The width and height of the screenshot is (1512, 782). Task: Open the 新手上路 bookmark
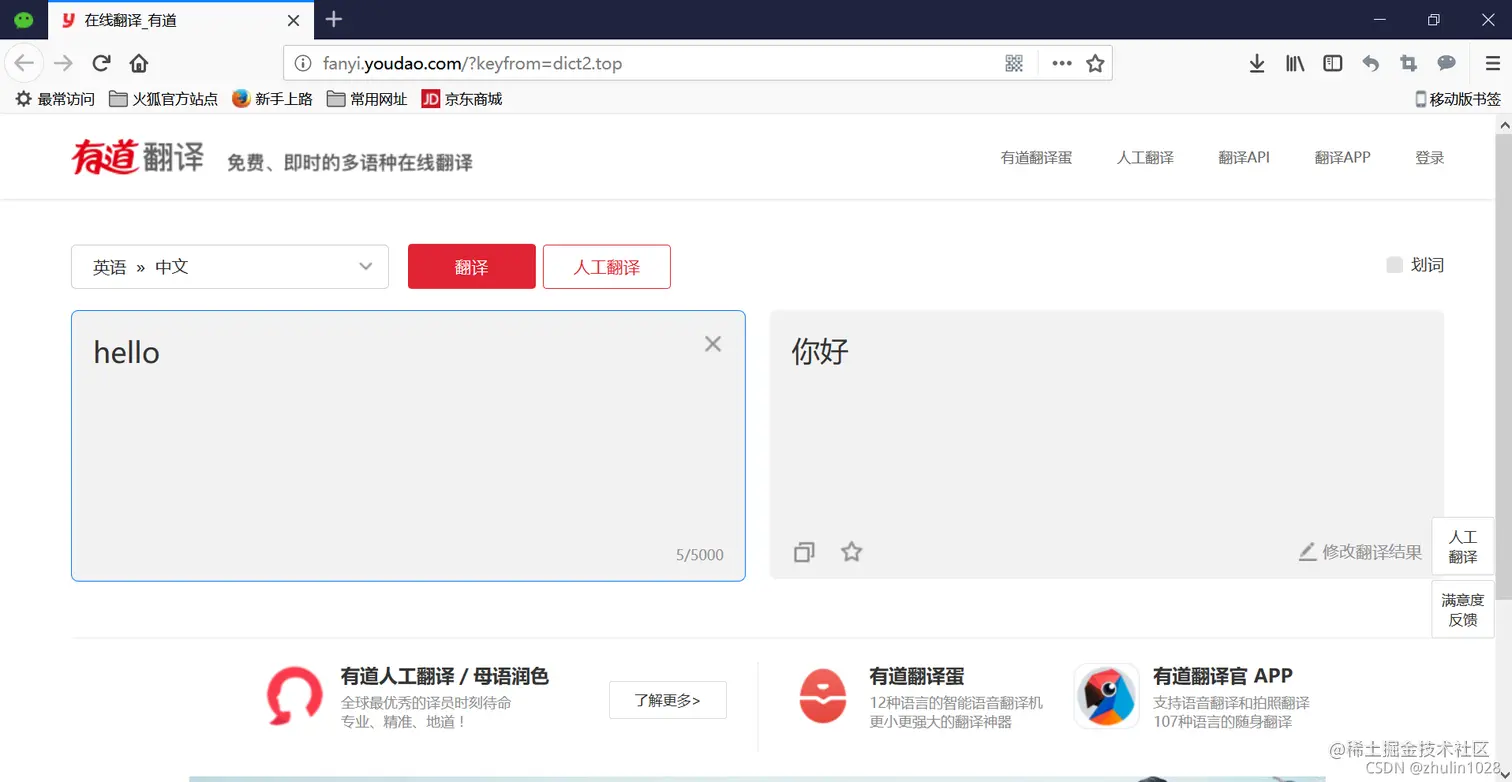pyautogui.click(x=272, y=99)
